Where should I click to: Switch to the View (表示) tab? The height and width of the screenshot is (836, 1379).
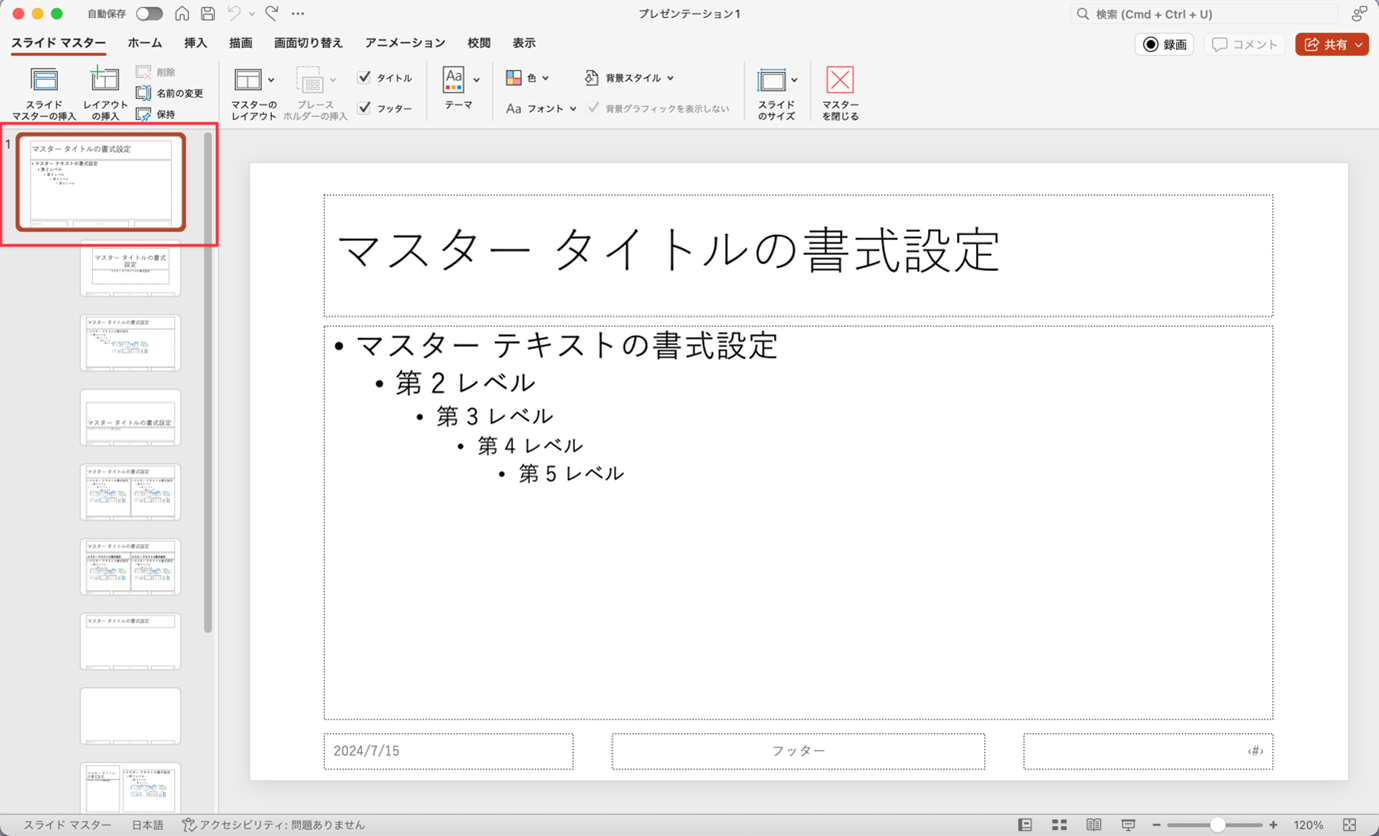pos(524,43)
